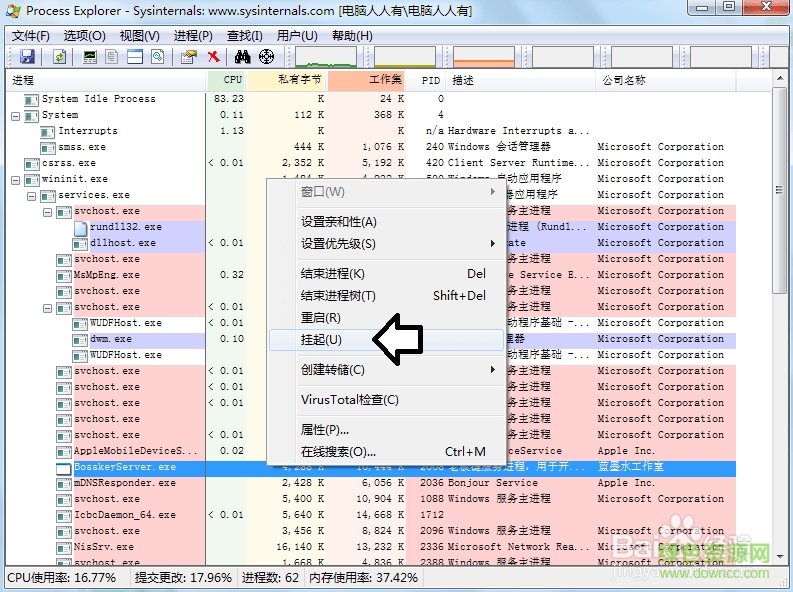
Task: Collapse the services.exe tree node
Action: [x=31, y=195]
